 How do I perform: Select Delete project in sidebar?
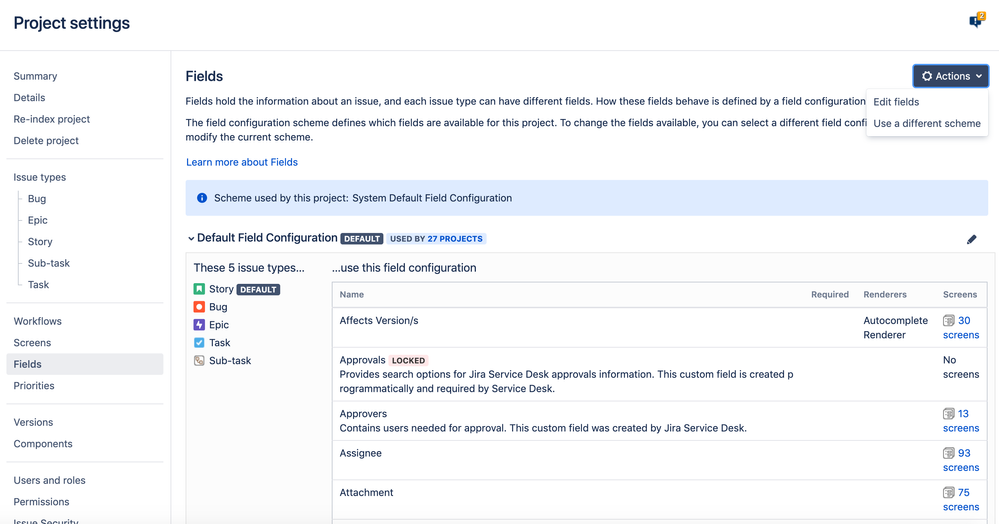pyautogui.click(x=46, y=141)
